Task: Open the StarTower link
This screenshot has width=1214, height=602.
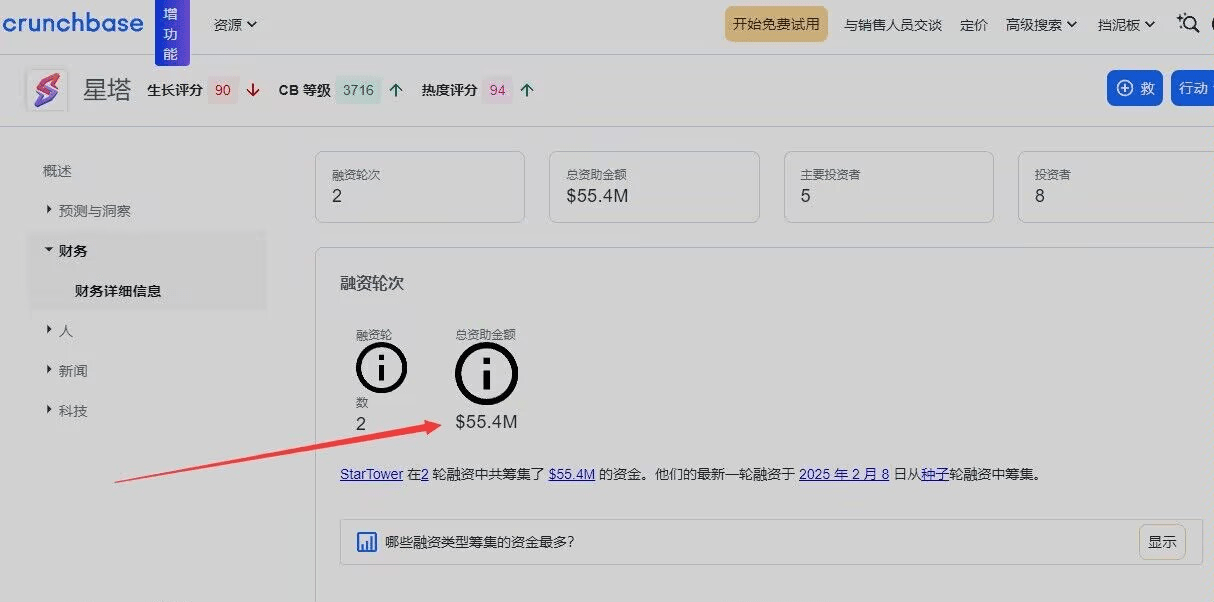Action: point(371,474)
